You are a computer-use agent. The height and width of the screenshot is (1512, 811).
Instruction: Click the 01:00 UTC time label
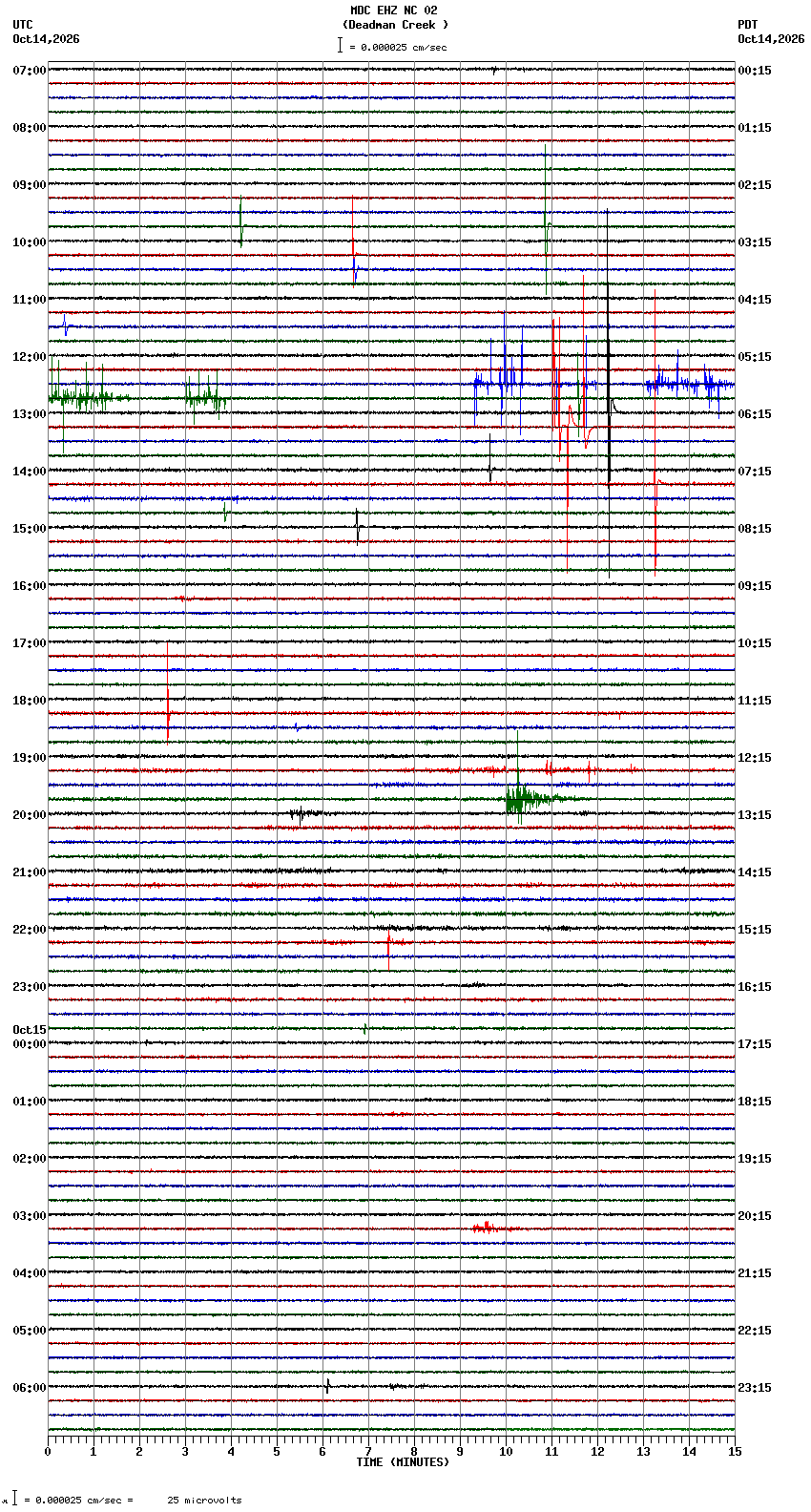(x=30, y=1102)
